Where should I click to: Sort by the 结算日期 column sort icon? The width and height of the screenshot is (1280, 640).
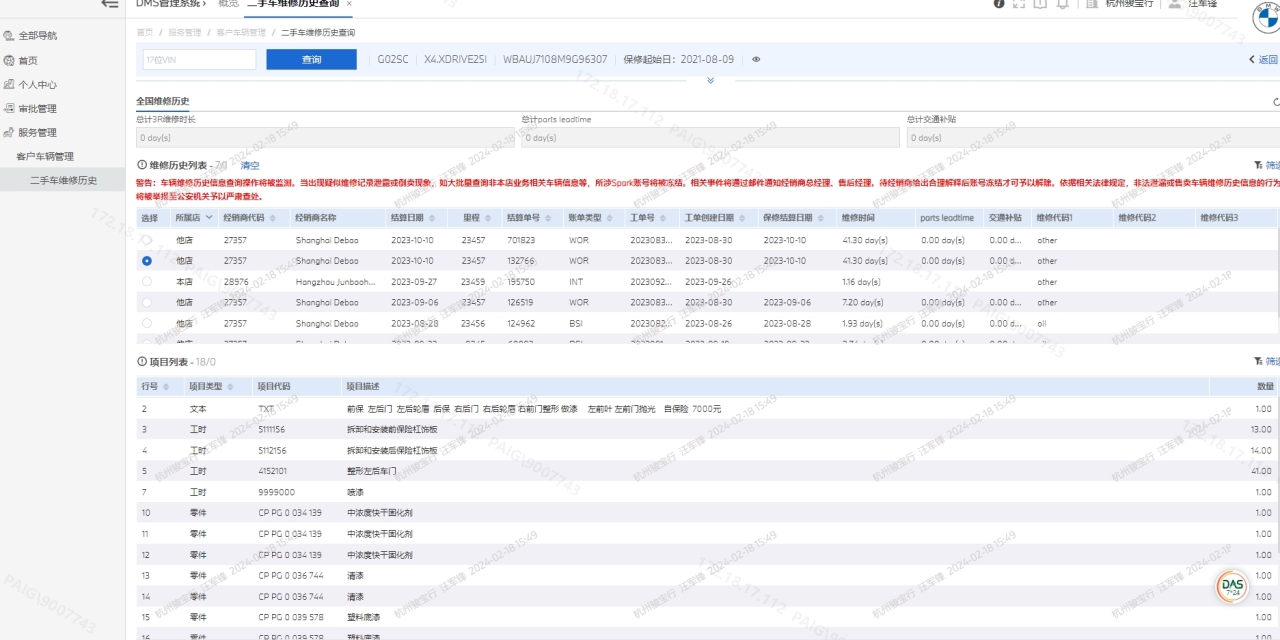(431, 217)
